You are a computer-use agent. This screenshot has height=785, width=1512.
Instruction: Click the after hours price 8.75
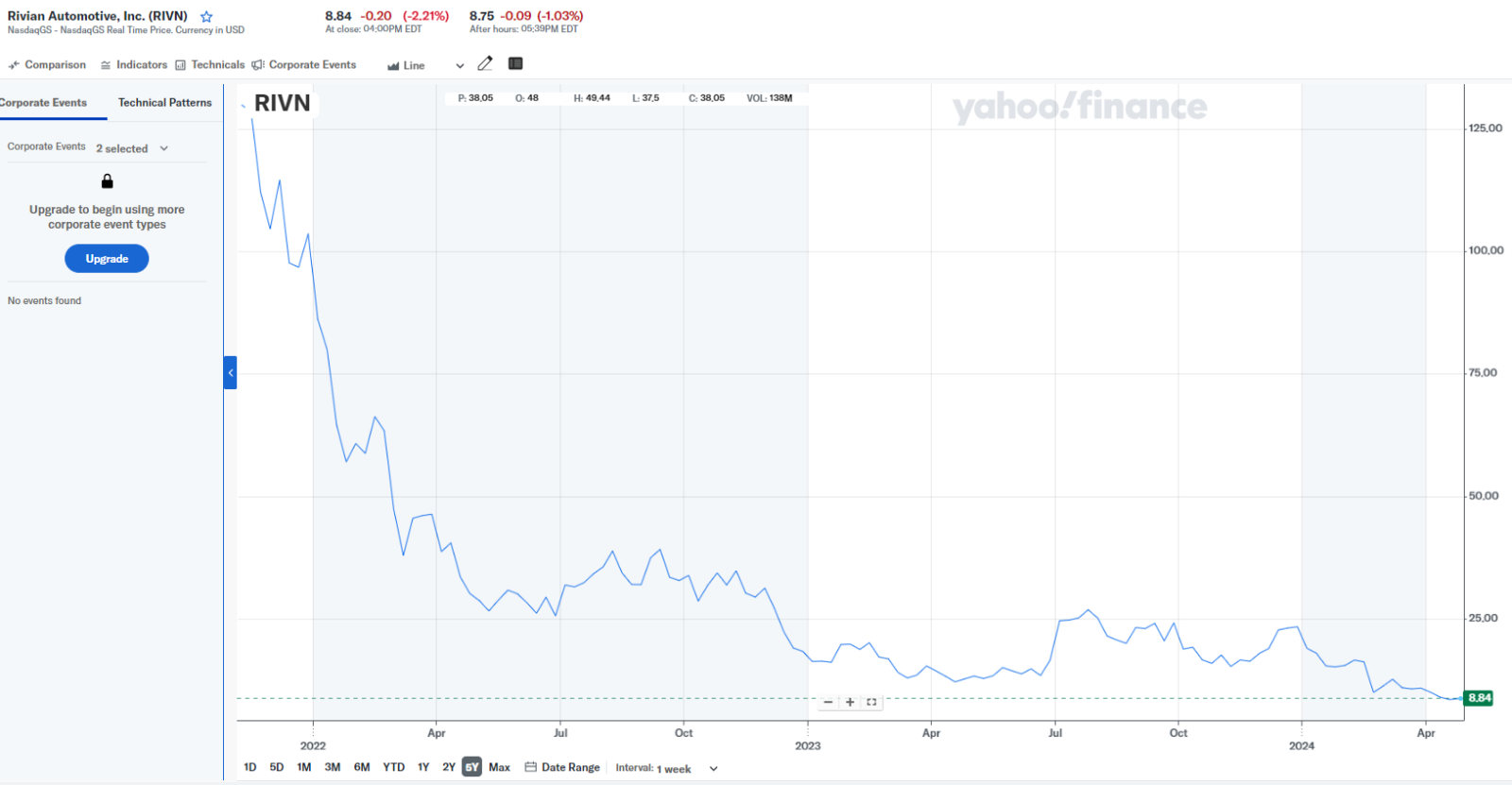point(482,16)
